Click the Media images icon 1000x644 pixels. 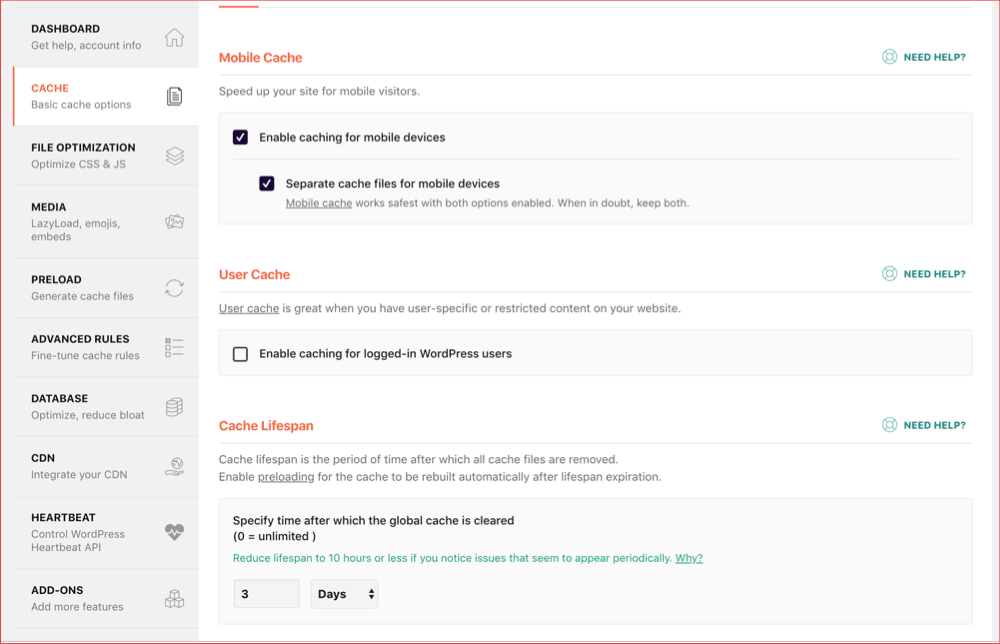coord(174,222)
